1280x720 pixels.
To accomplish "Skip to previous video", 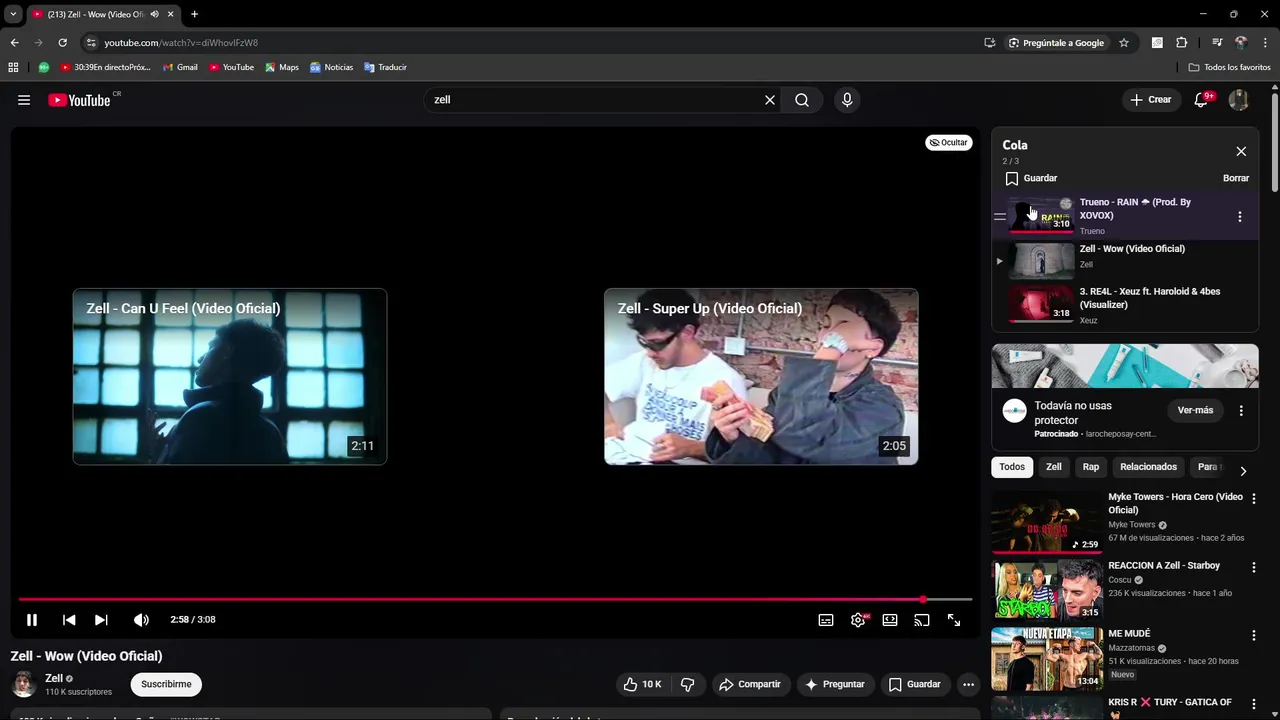I will click(69, 620).
